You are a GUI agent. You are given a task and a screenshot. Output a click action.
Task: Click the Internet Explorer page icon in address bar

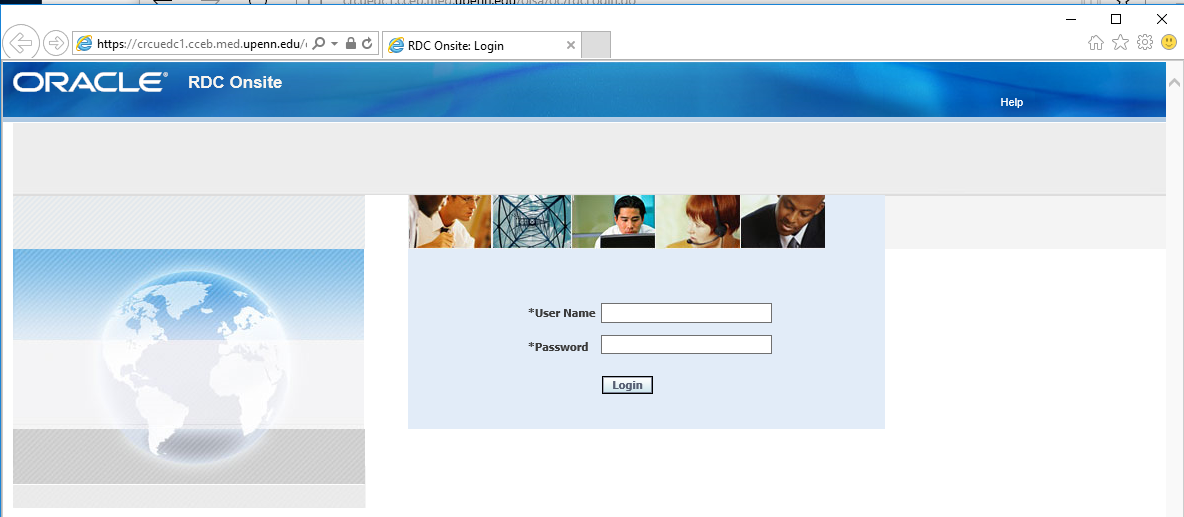pyautogui.click(x=85, y=44)
